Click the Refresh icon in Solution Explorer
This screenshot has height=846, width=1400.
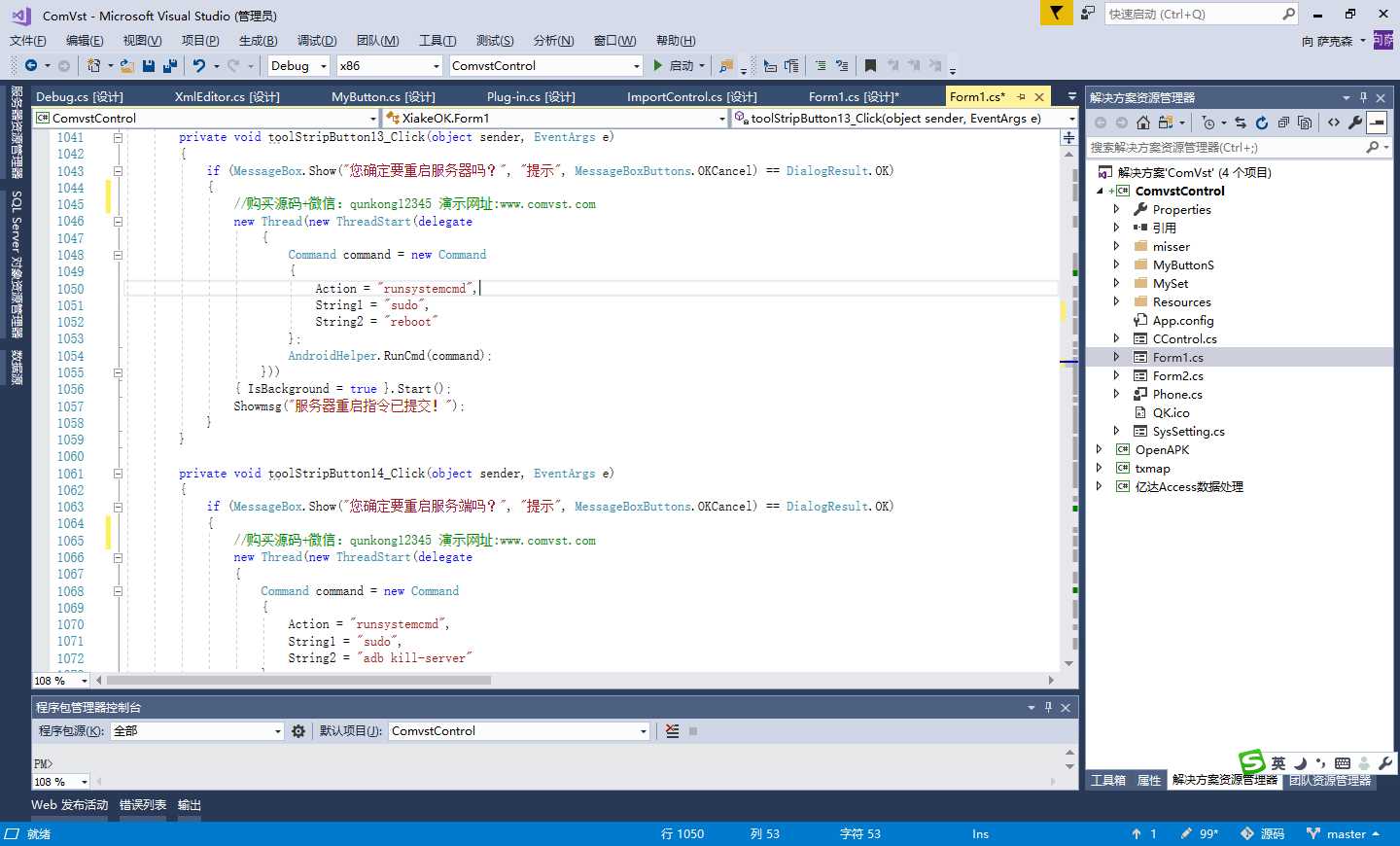click(x=1262, y=123)
